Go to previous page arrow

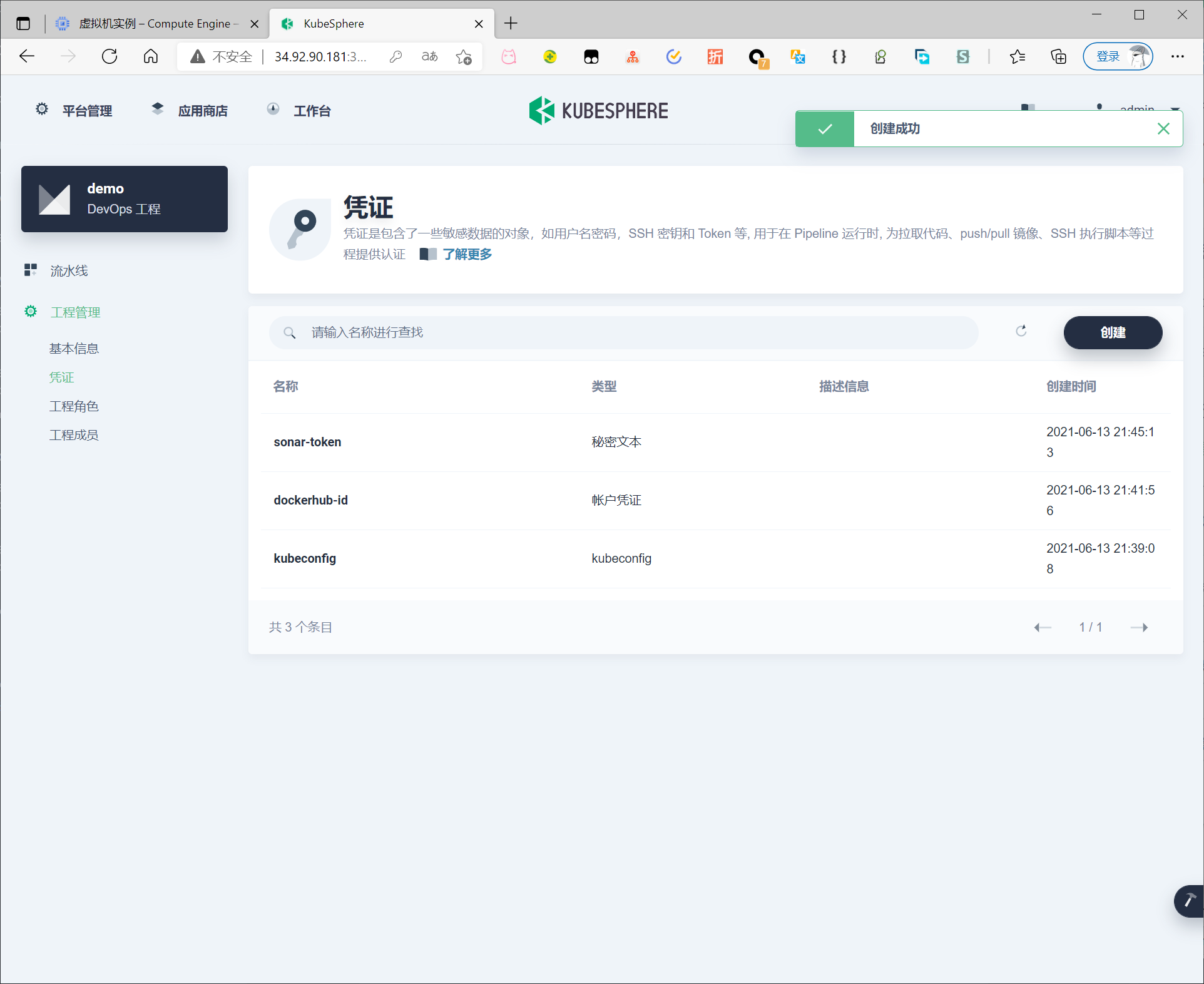click(1043, 627)
